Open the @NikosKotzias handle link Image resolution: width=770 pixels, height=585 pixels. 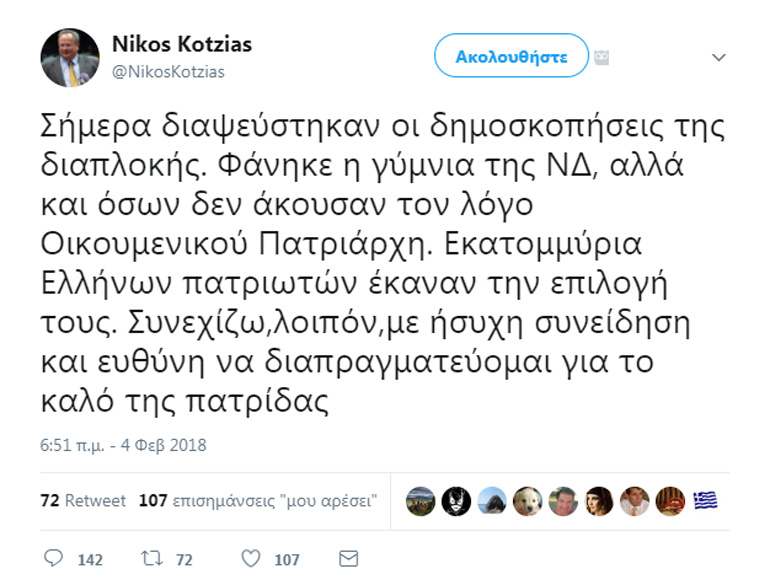(x=168, y=71)
